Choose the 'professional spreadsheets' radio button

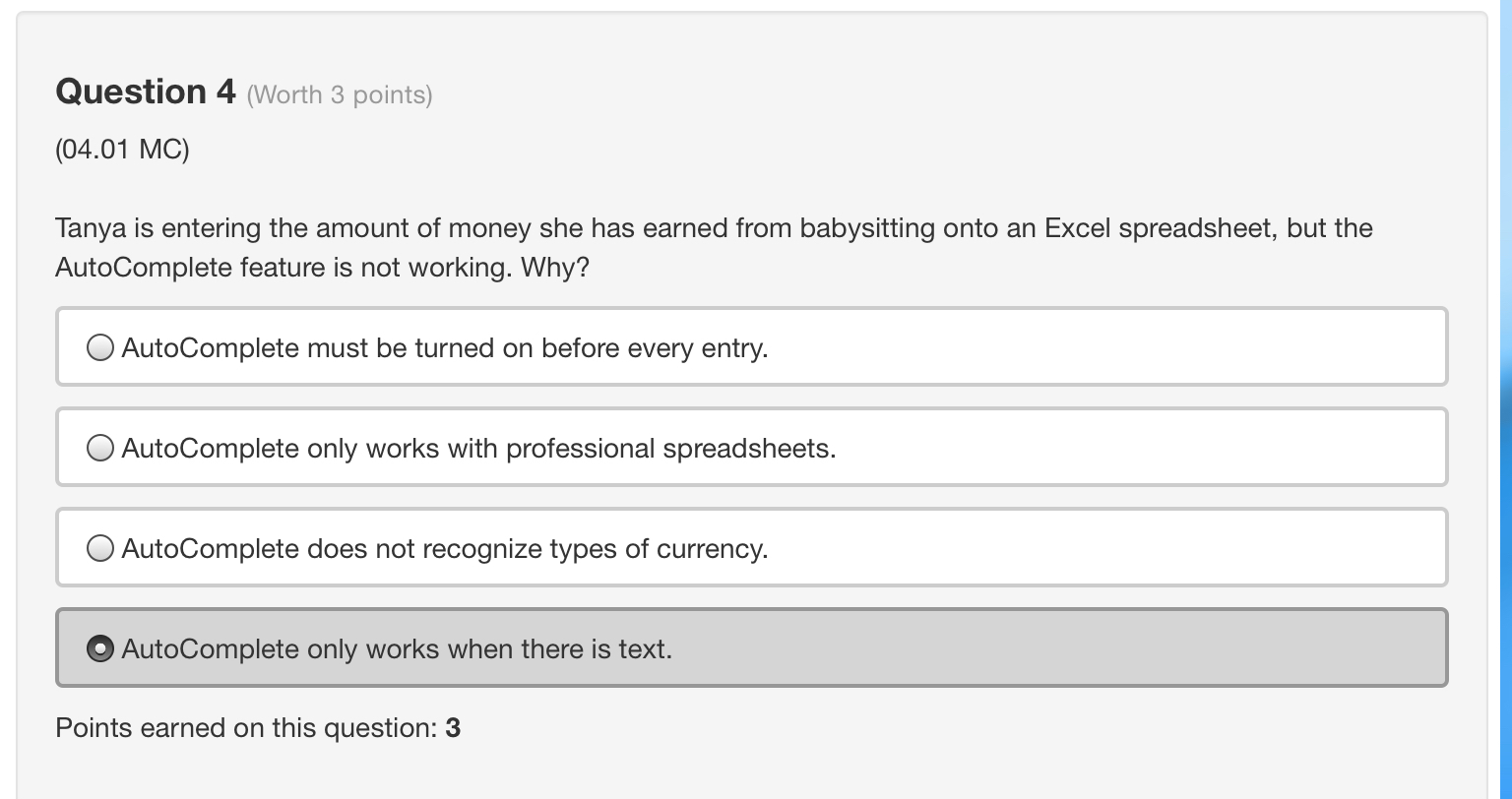[100, 448]
